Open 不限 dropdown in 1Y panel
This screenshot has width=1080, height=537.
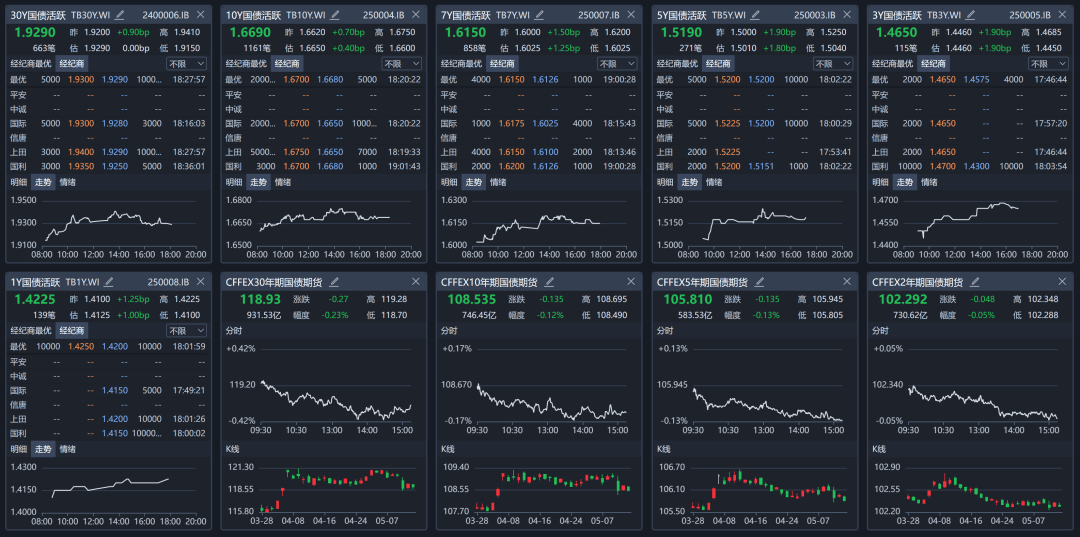pyautogui.click(x=187, y=330)
